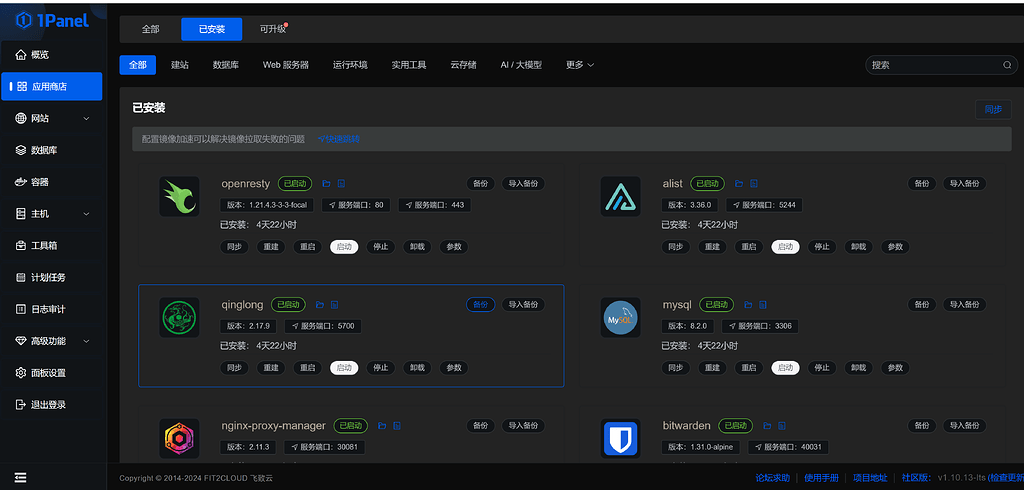Open the nginx-proxy-manager folder icon
The width and height of the screenshot is (1024, 490).
pos(383,426)
